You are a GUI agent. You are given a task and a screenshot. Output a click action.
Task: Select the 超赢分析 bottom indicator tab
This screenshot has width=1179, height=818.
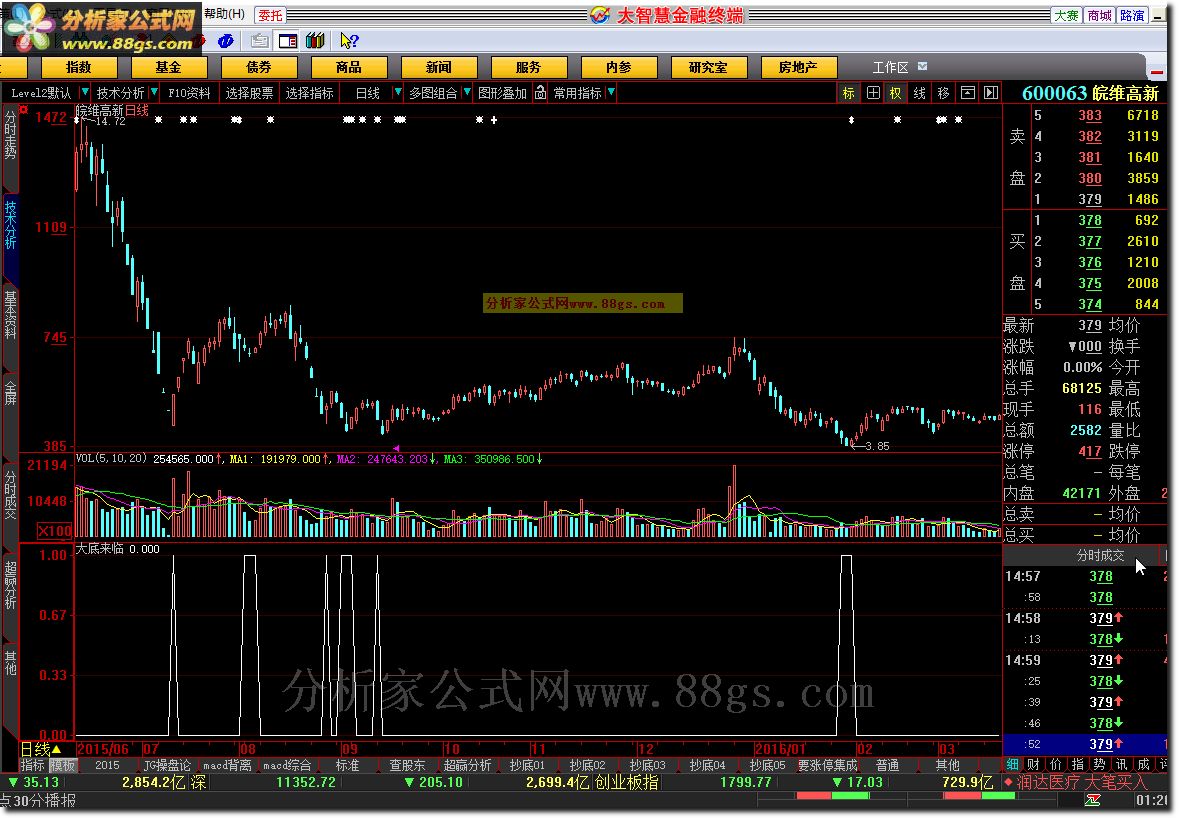467,765
